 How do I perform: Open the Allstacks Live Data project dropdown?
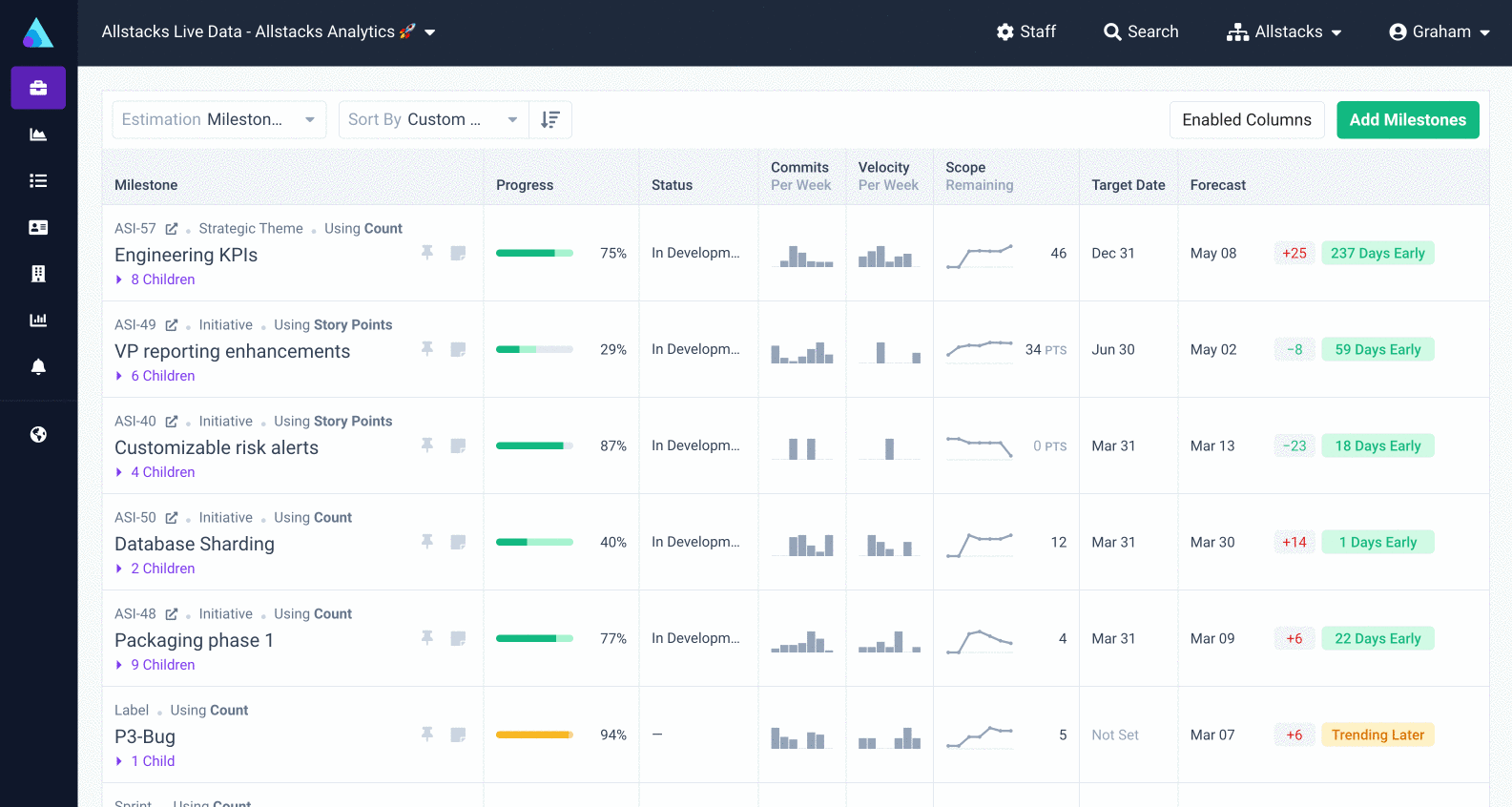coord(268,32)
